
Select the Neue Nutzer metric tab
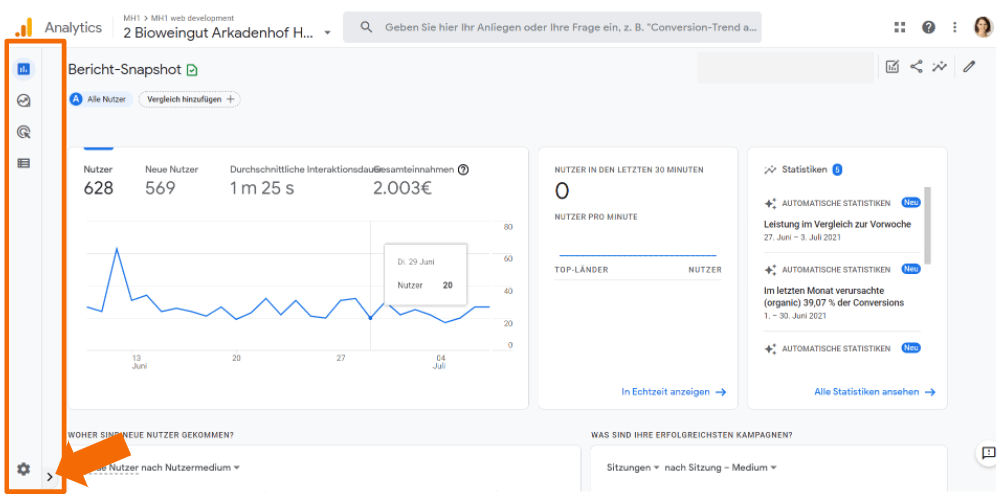(x=172, y=180)
